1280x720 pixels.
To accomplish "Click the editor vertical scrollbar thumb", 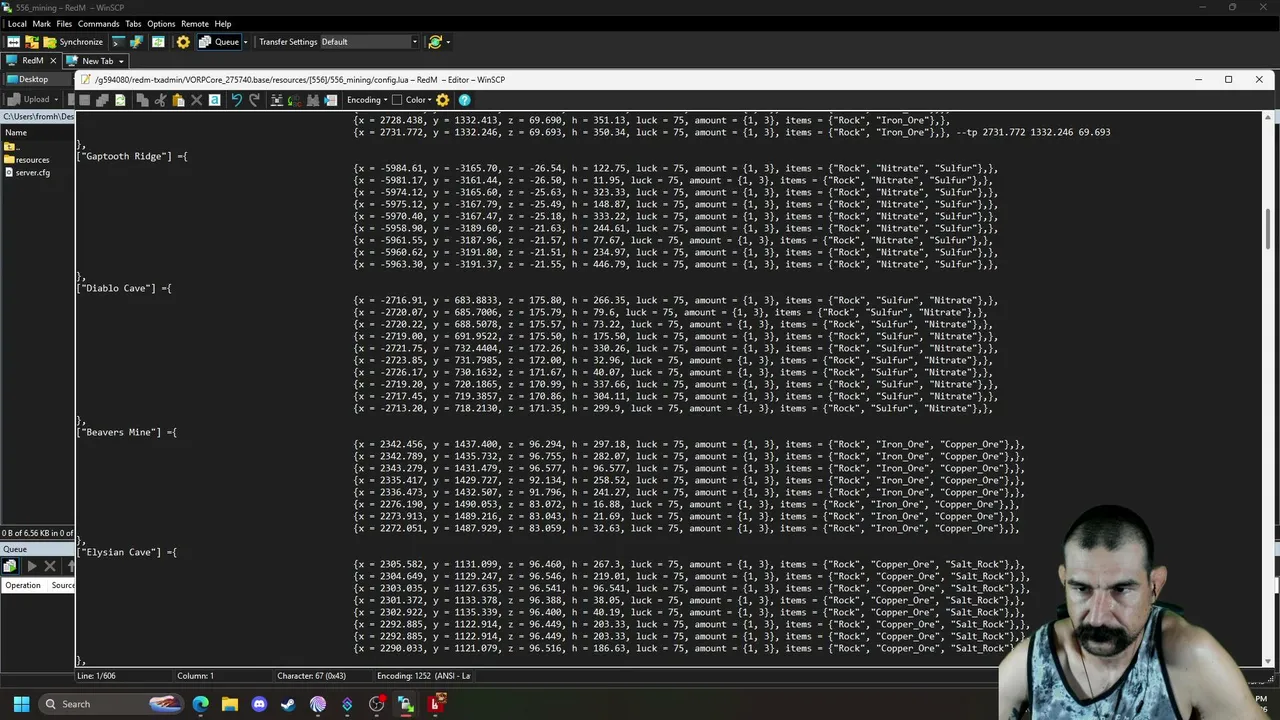I will (x=1269, y=229).
